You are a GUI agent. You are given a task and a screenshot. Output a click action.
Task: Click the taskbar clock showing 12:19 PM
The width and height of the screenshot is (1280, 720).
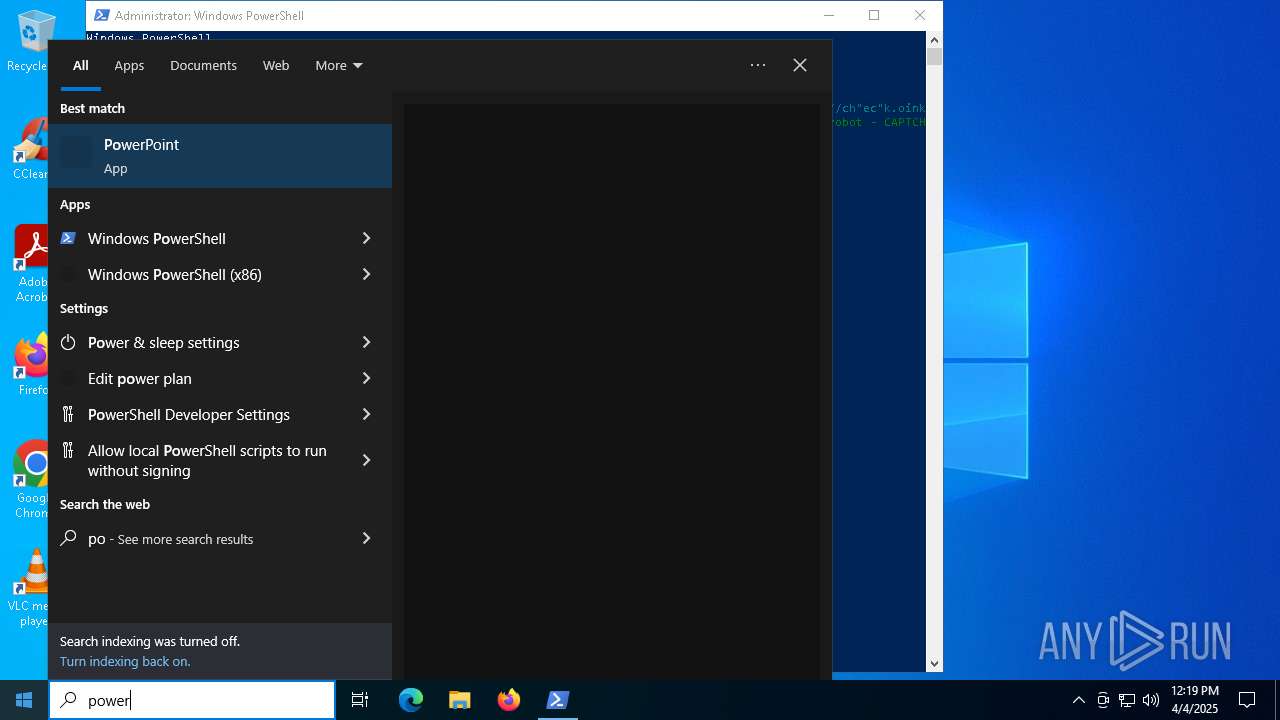pos(1195,700)
